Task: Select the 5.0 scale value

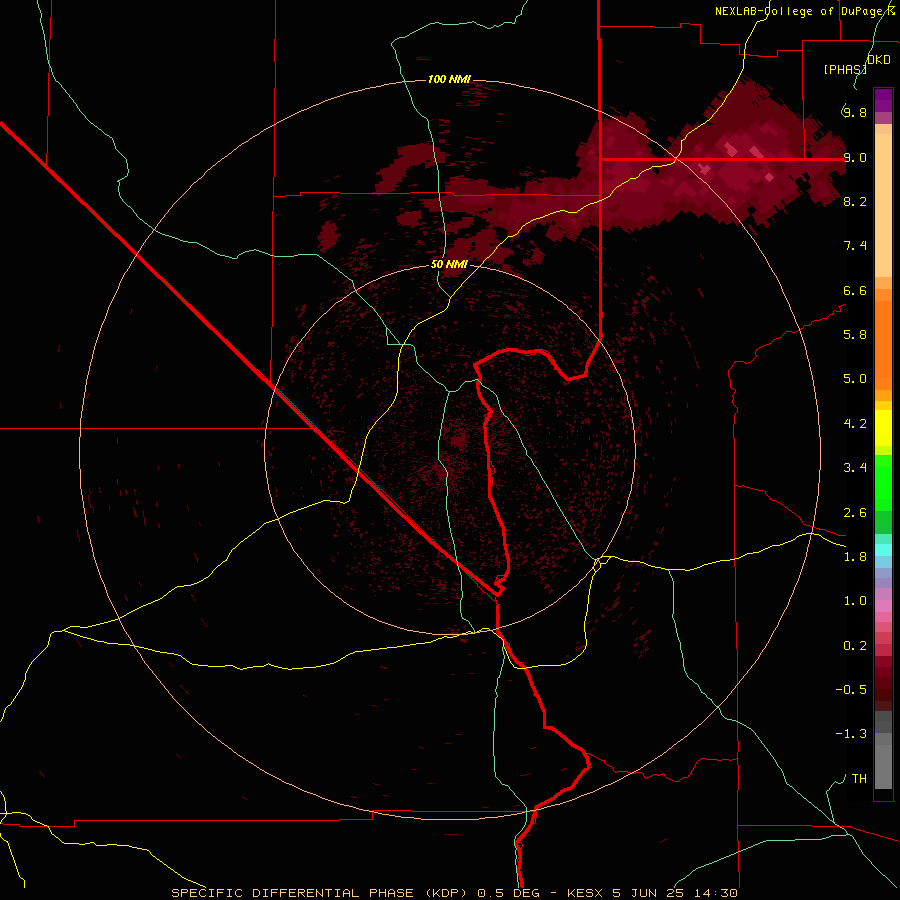Action: click(x=855, y=379)
